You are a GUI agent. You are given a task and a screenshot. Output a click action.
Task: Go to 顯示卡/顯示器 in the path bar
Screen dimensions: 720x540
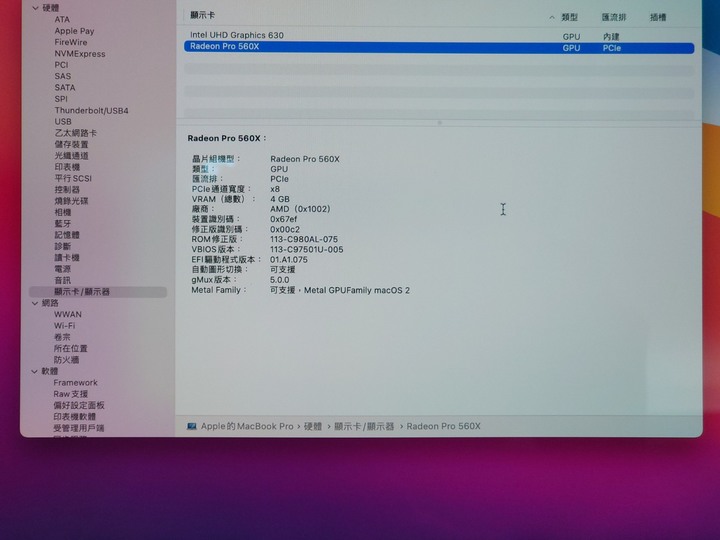pyautogui.click(x=364, y=426)
